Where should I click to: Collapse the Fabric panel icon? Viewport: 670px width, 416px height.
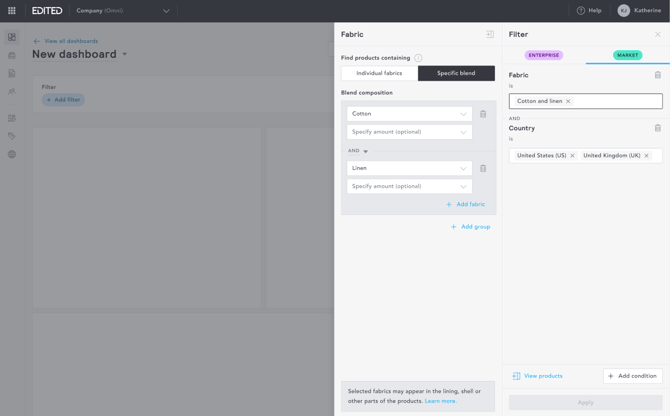click(490, 34)
